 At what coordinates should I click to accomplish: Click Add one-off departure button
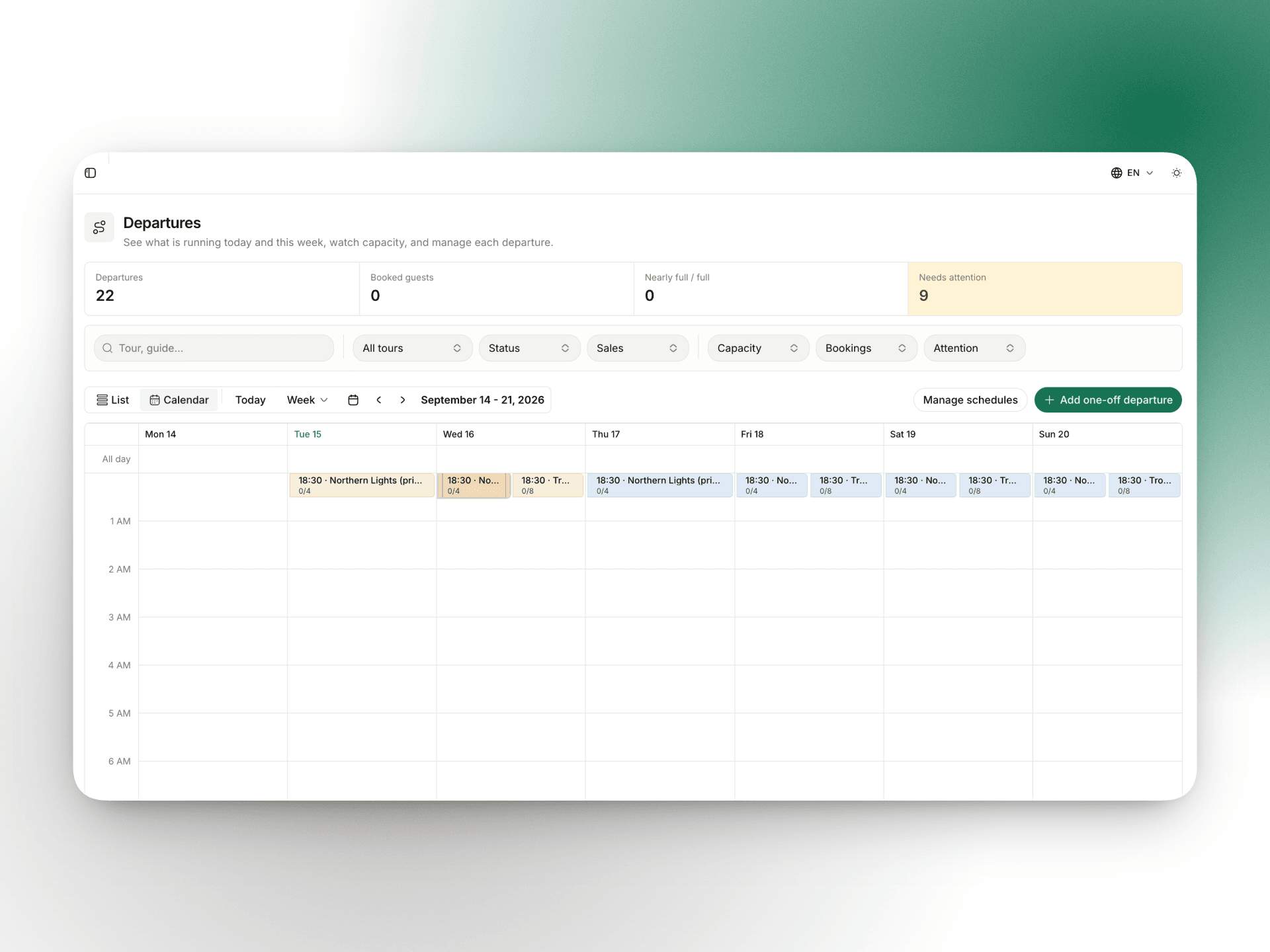[1108, 400]
